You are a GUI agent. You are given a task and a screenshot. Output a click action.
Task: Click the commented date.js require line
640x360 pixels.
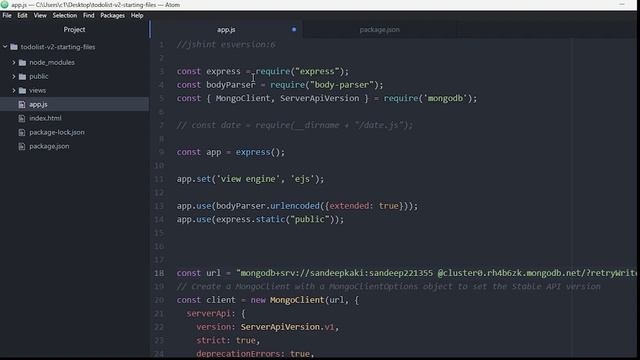[295, 125]
